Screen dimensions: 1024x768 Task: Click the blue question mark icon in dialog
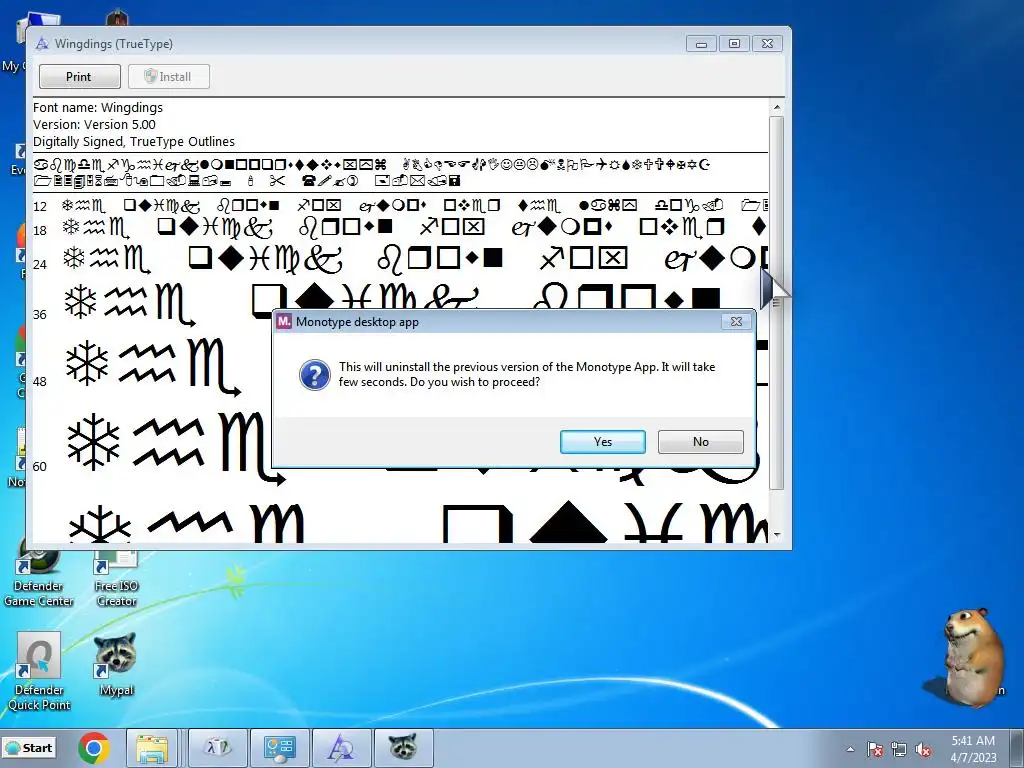pyautogui.click(x=314, y=375)
